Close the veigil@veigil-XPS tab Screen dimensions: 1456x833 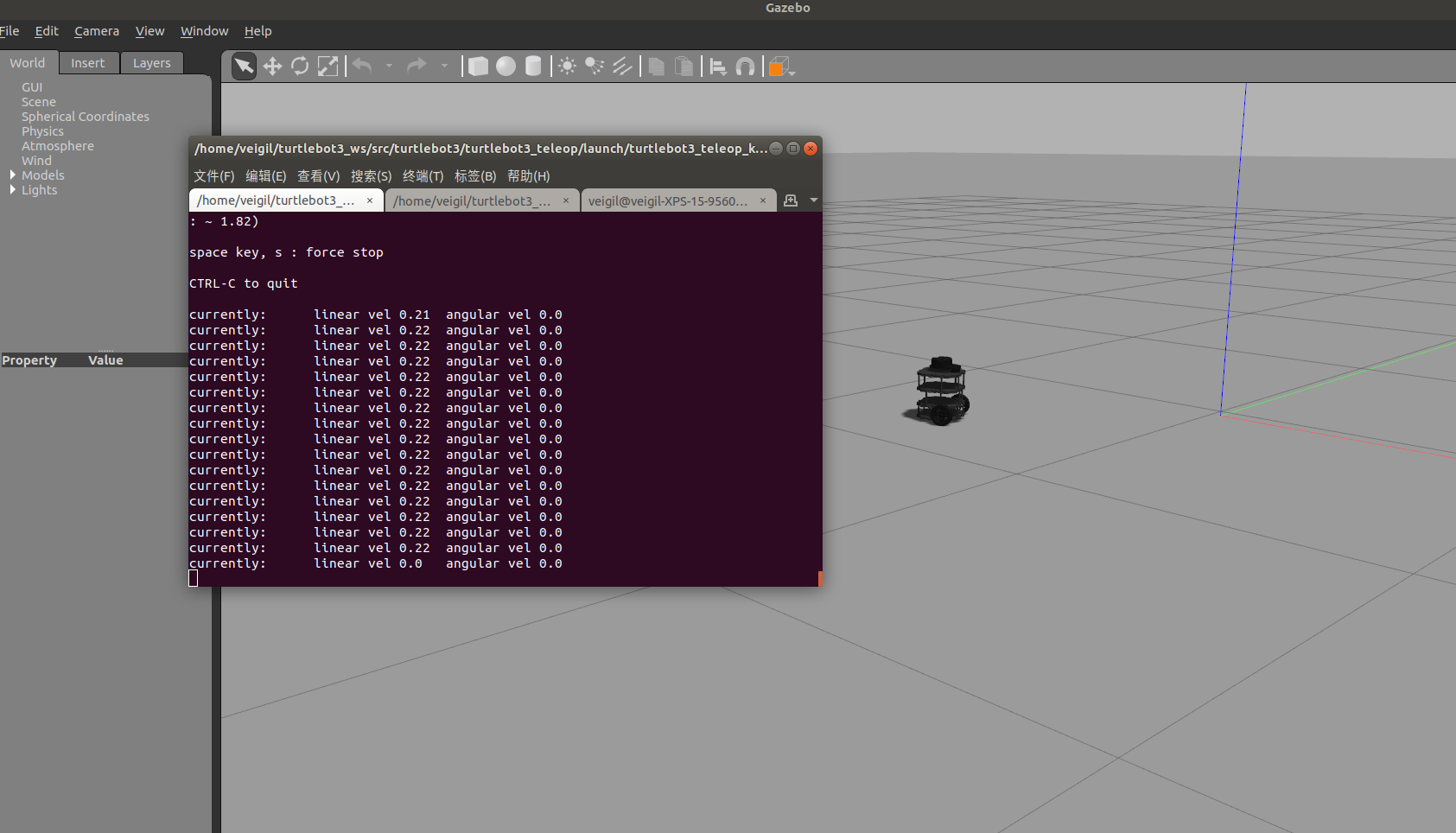pyautogui.click(x=763, y=200)
